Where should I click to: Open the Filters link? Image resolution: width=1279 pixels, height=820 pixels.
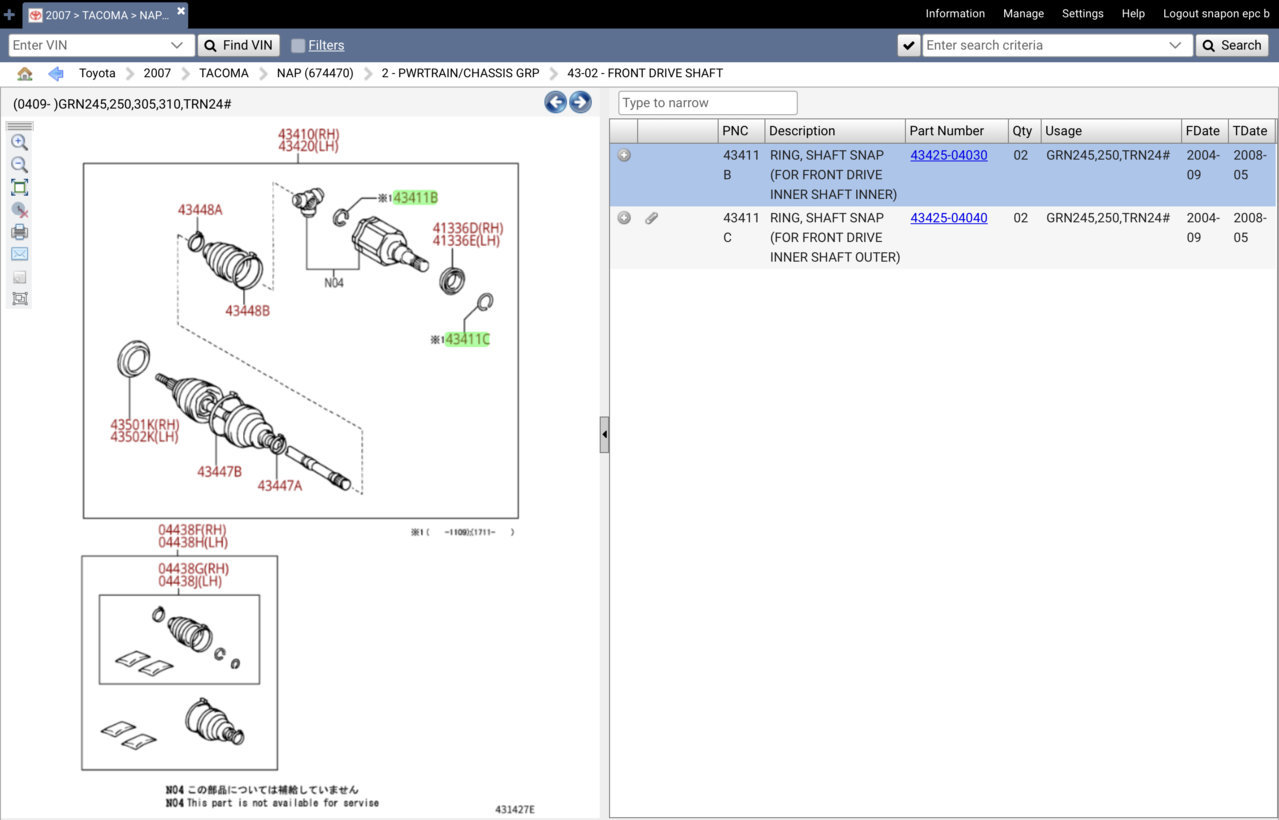point(326,45)
